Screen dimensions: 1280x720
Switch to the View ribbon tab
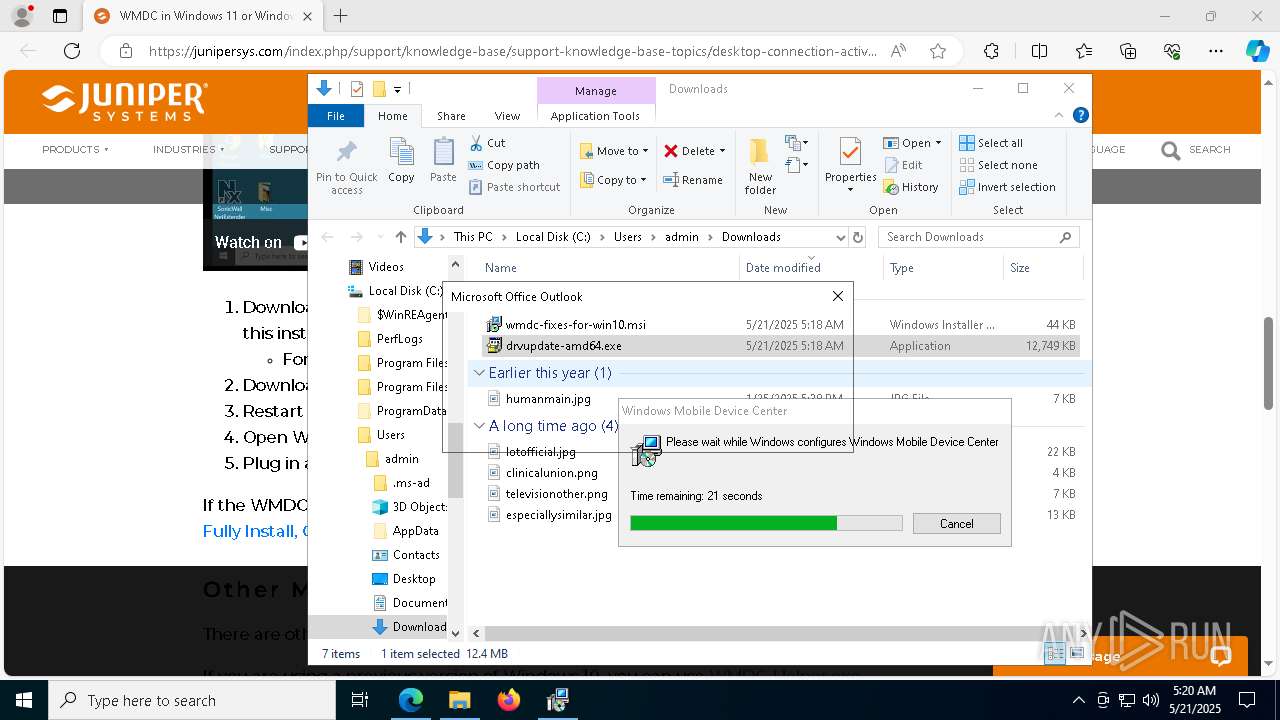coord(507,116)
